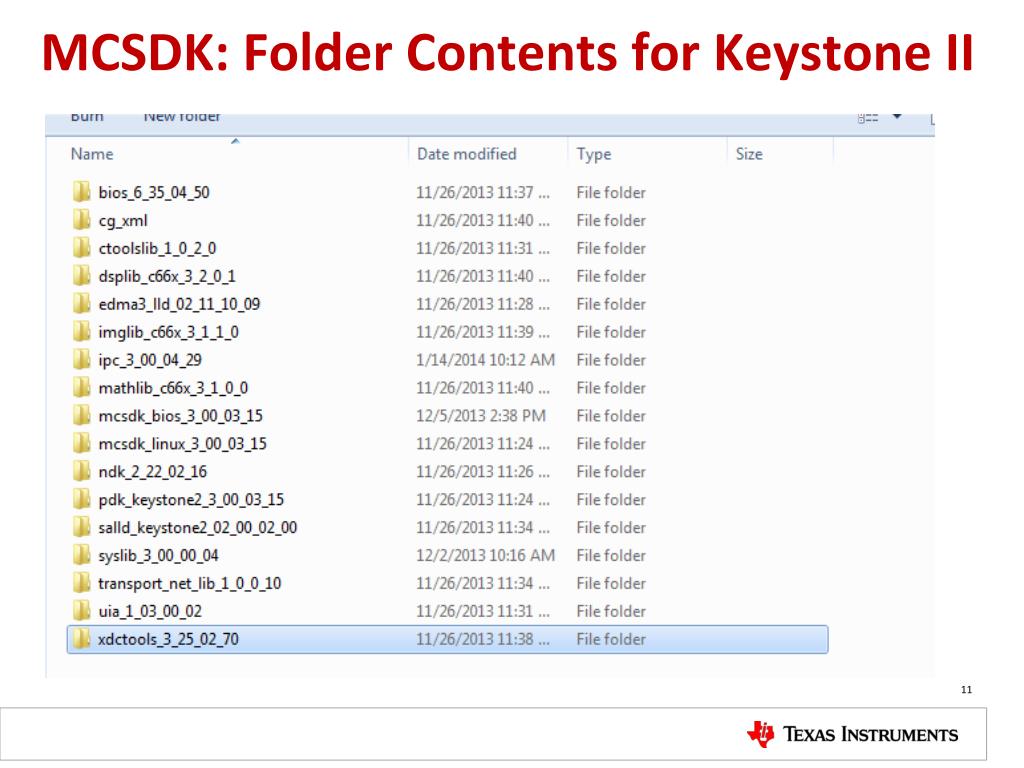Click the transport_net_lib_1_0_0_10 folder icon
This screenshot has width=1024, height=768.
coord(82,583)
